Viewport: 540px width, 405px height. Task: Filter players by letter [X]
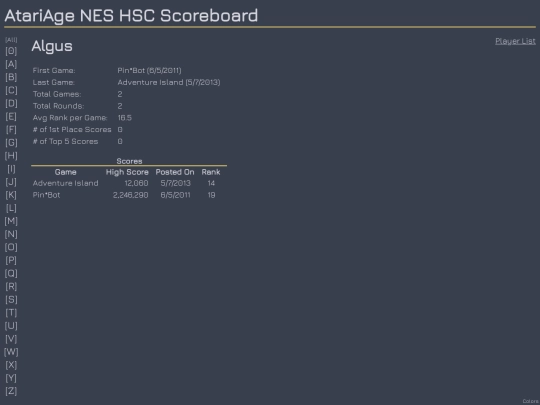[11, 365]
